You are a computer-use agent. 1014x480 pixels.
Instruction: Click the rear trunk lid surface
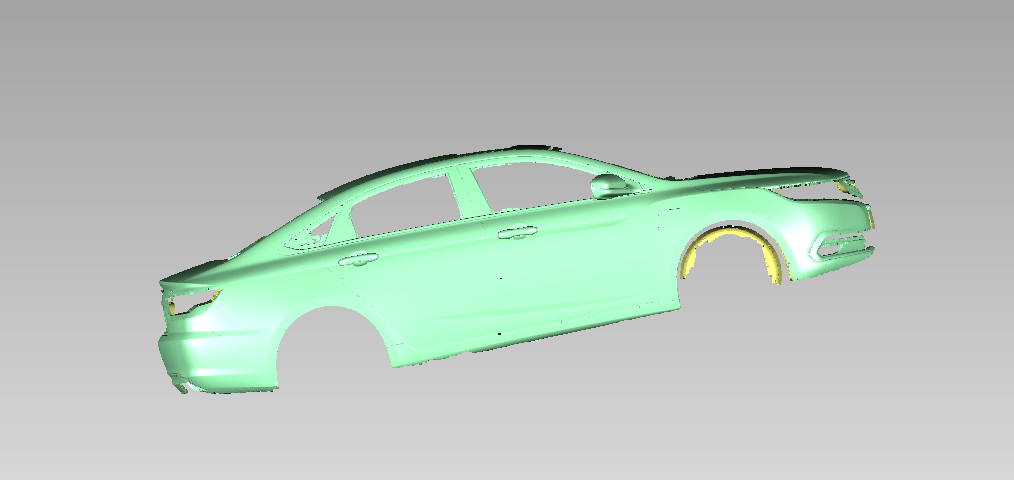tap(200, 274)
